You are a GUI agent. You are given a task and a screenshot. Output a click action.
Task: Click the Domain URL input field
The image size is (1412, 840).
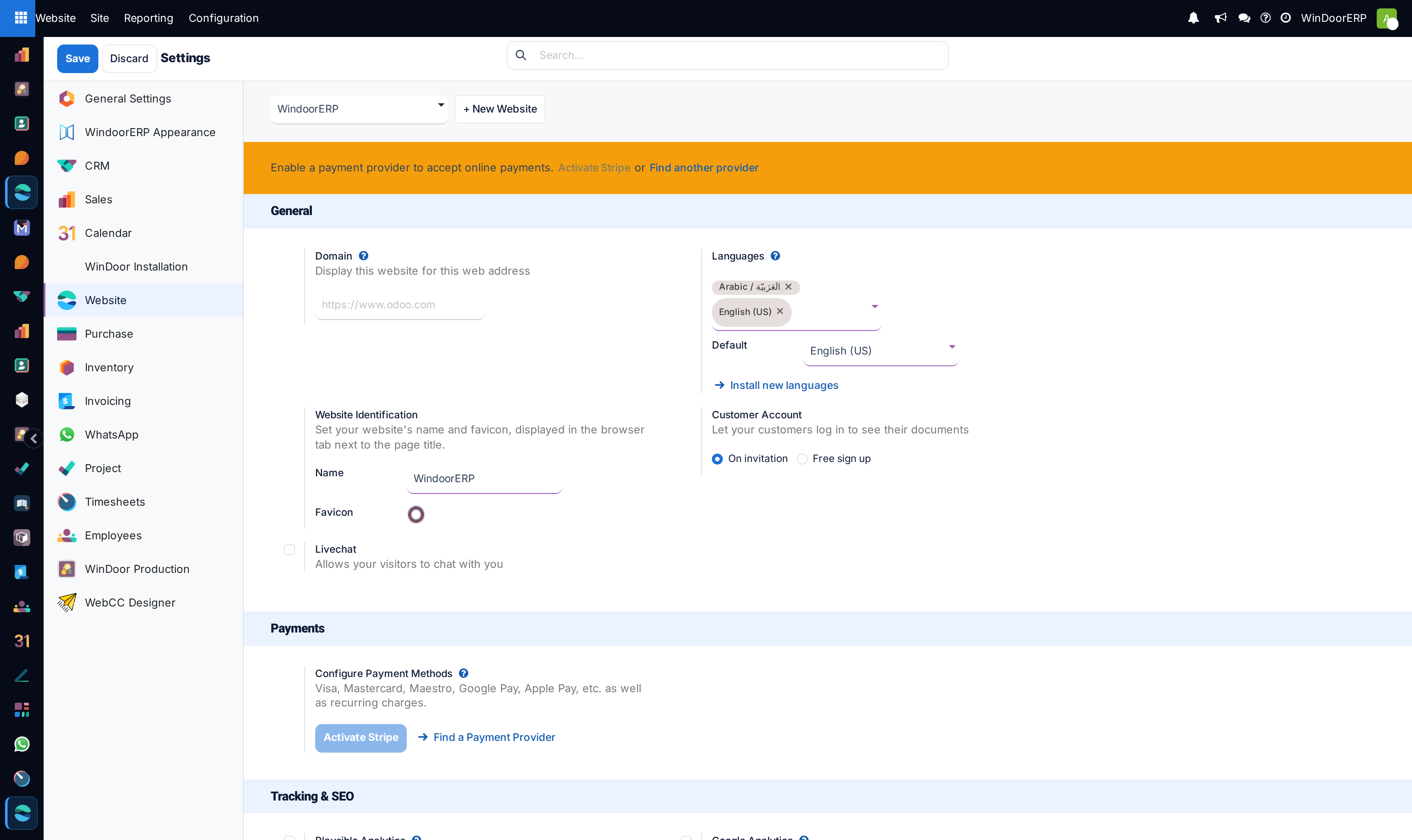[x=400, y=305]
